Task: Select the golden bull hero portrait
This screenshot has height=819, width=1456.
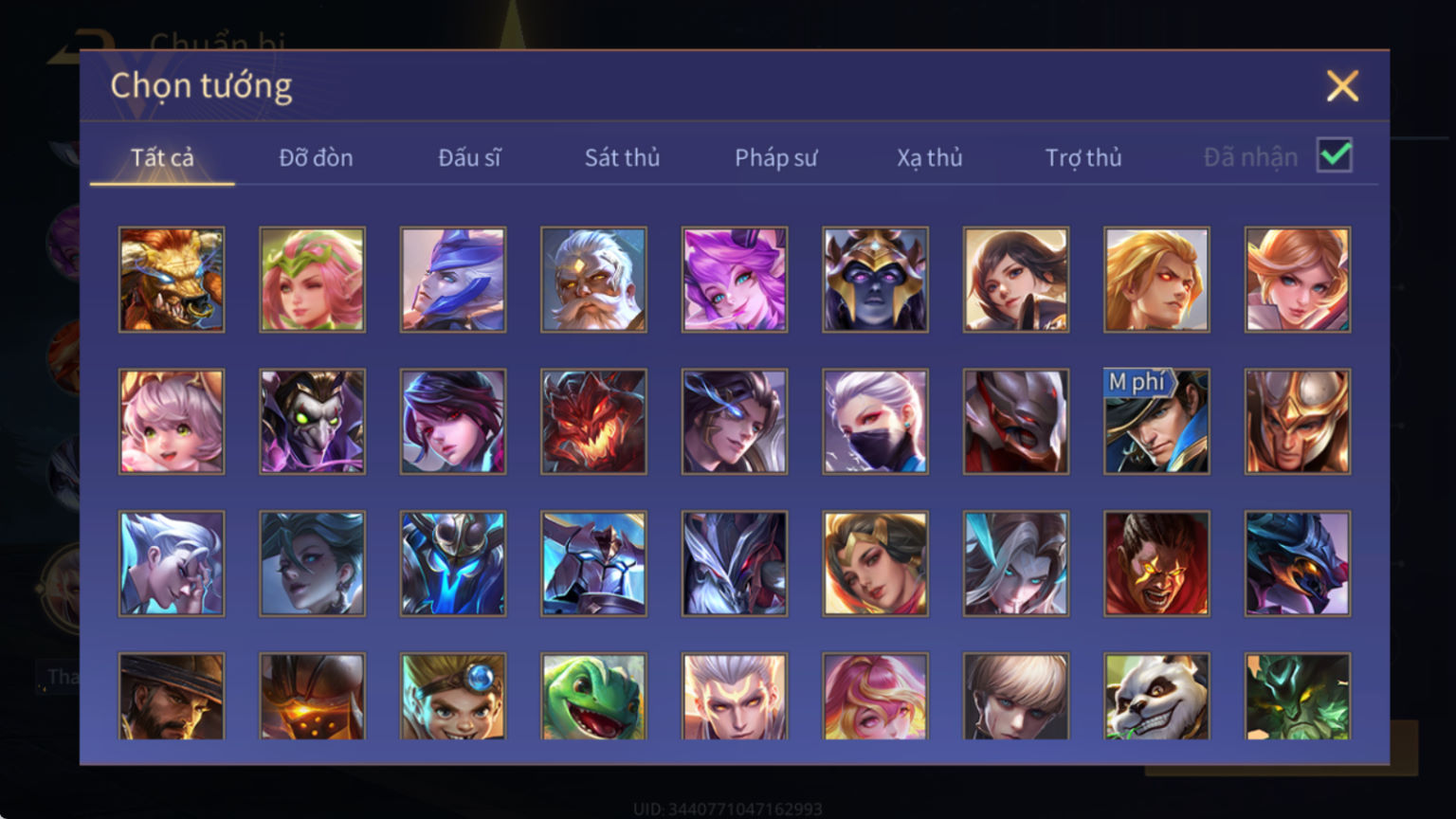Action: click(172, 280)
